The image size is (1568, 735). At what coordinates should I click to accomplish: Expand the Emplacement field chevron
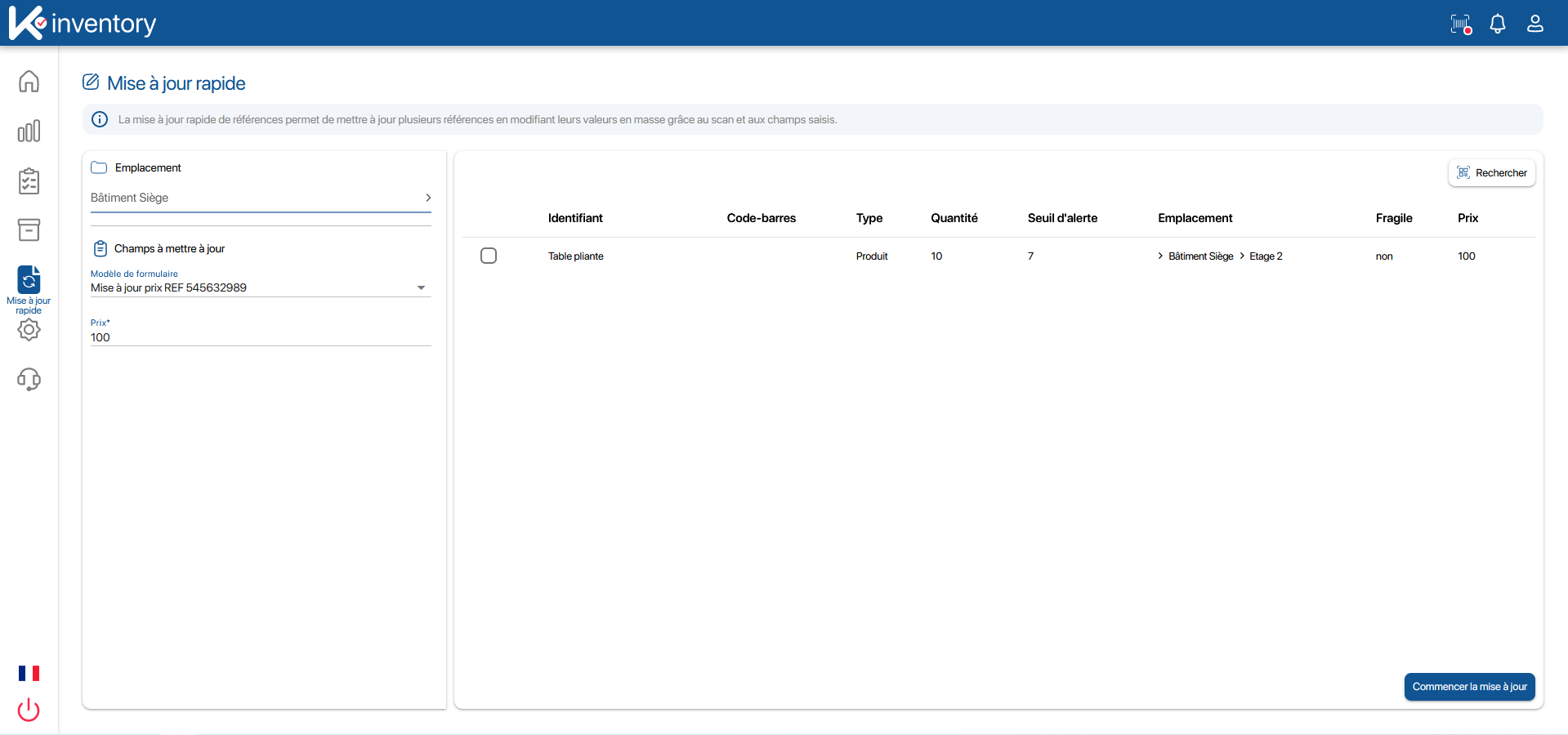428,198
